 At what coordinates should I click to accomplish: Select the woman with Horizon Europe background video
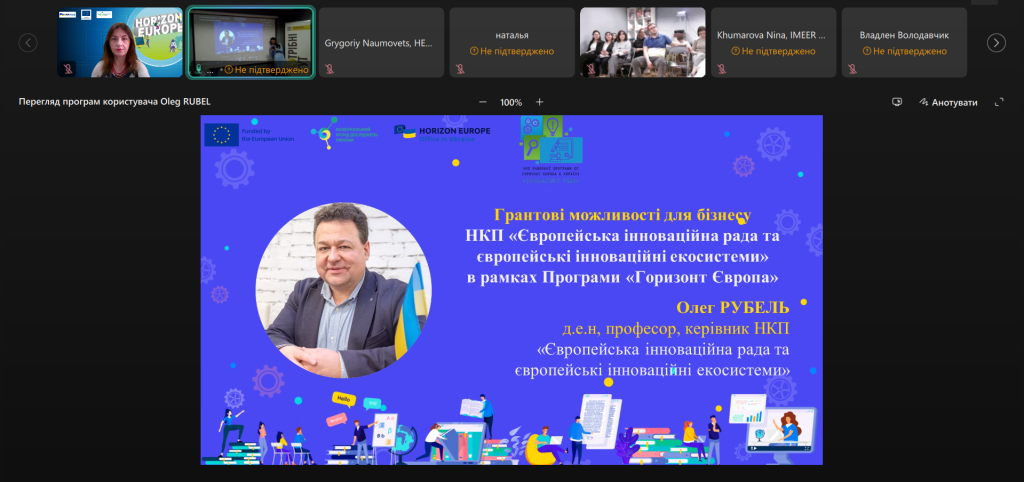[x=120, y=42]
